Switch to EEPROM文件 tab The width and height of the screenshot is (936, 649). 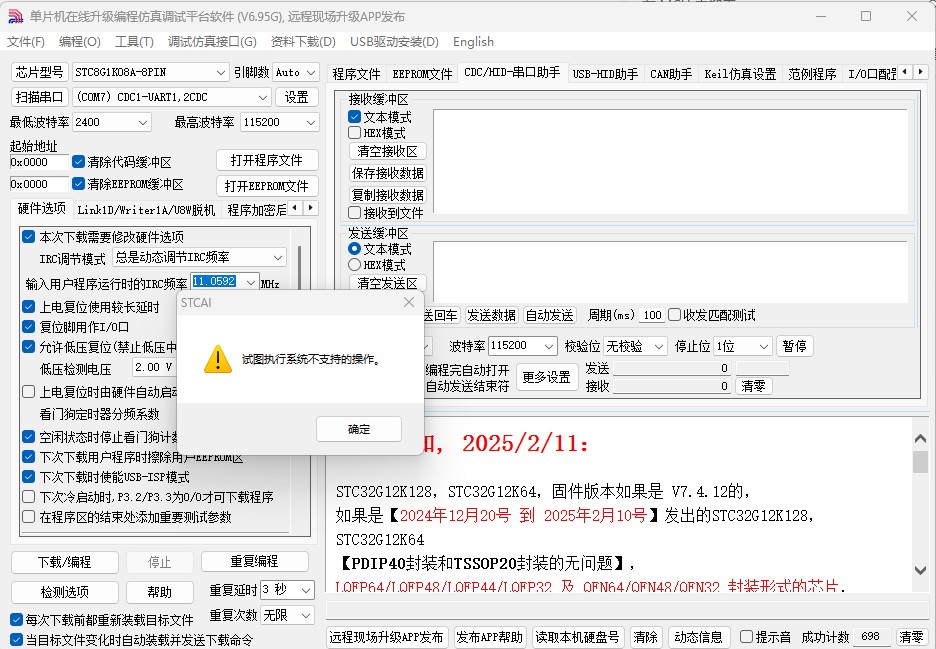422,74
